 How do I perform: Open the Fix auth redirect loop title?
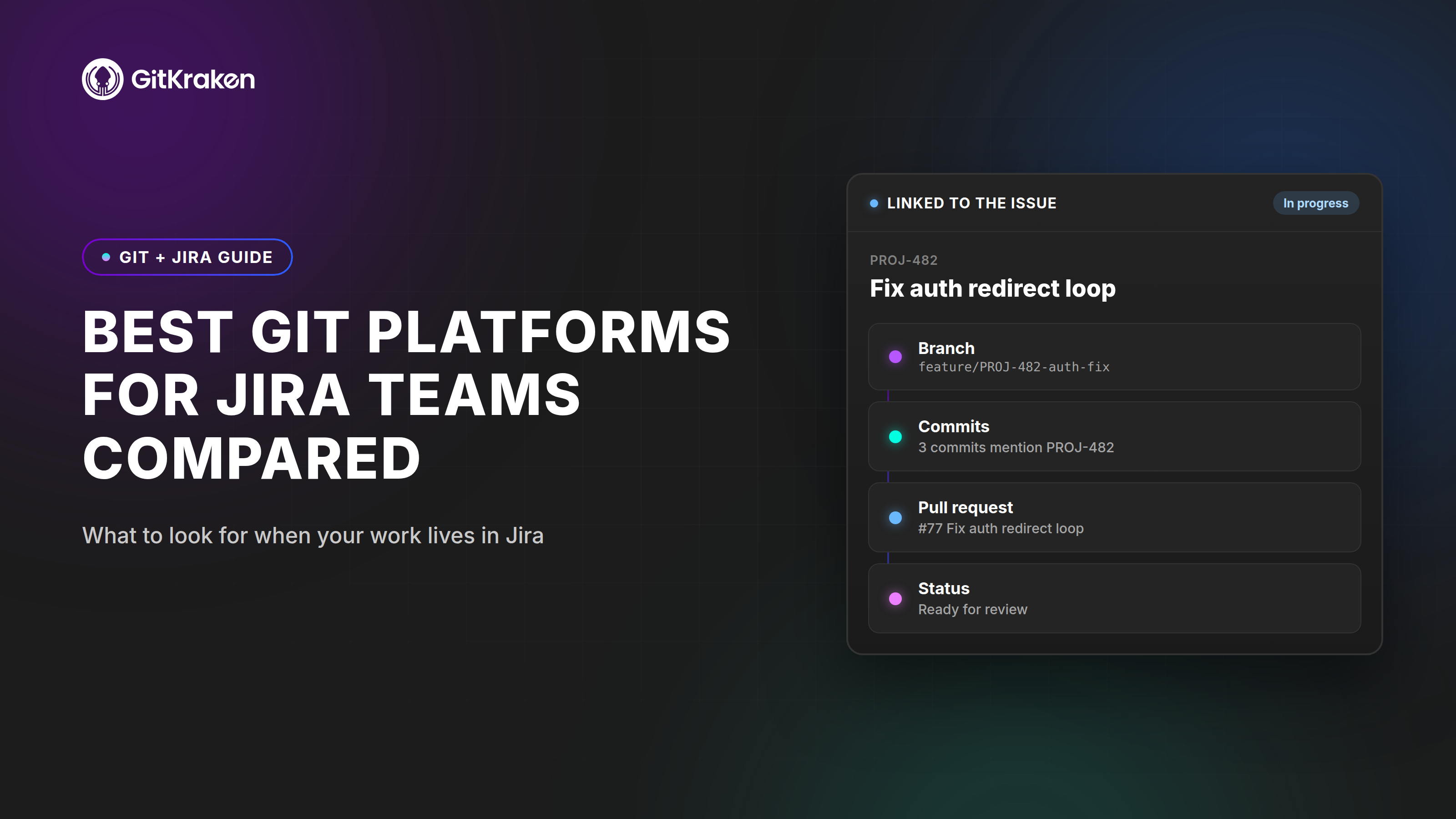[x=992, y=288]
